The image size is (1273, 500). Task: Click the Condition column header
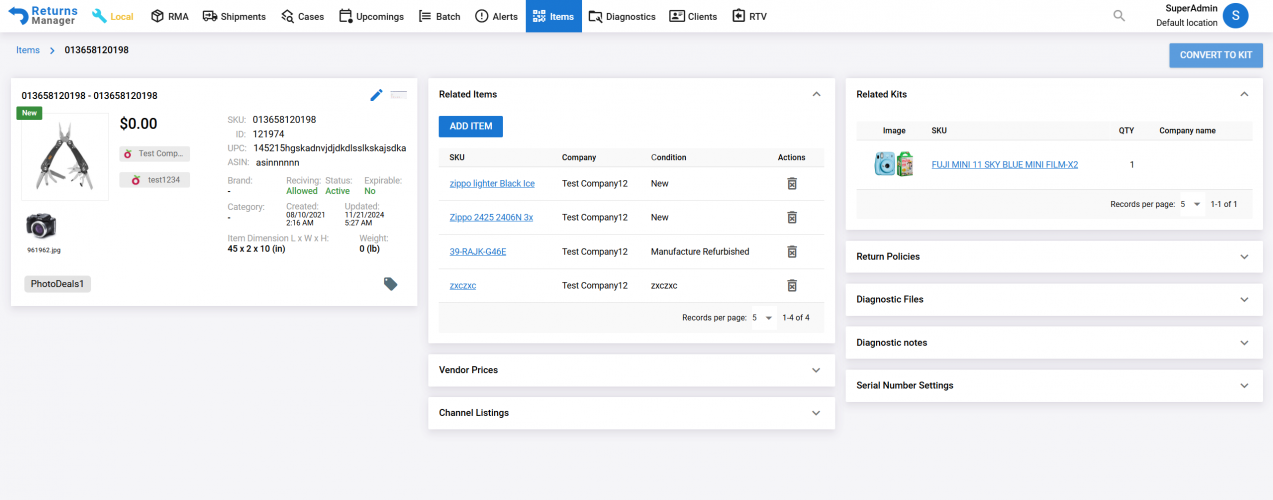coord(669,158)
